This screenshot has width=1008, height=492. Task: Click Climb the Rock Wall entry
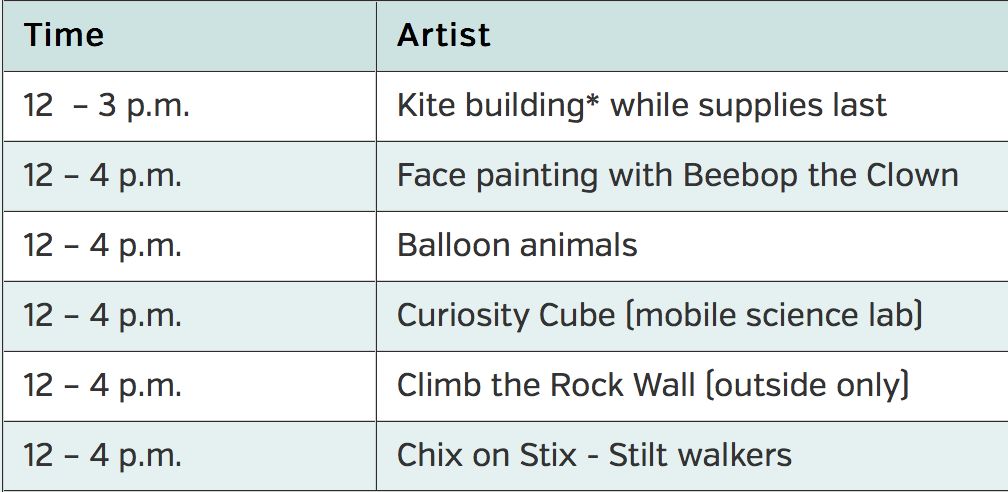(692, 387)
